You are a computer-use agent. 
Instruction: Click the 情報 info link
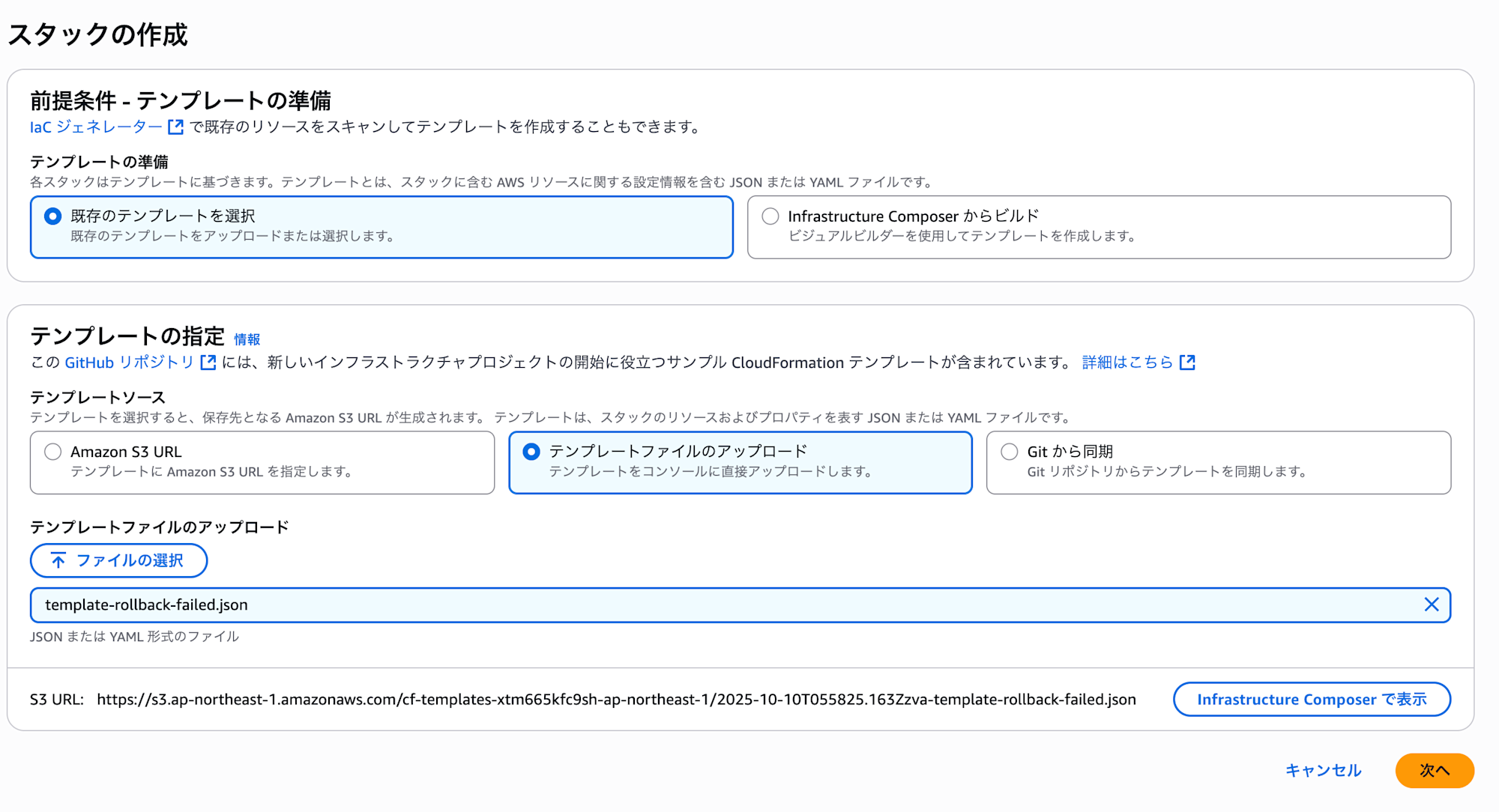[x=247, y=339]
